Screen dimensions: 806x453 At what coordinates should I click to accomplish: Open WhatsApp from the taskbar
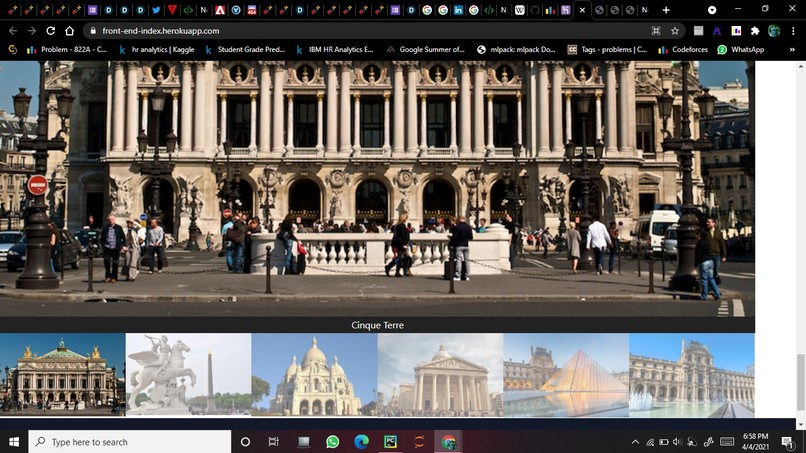[333, 442]
